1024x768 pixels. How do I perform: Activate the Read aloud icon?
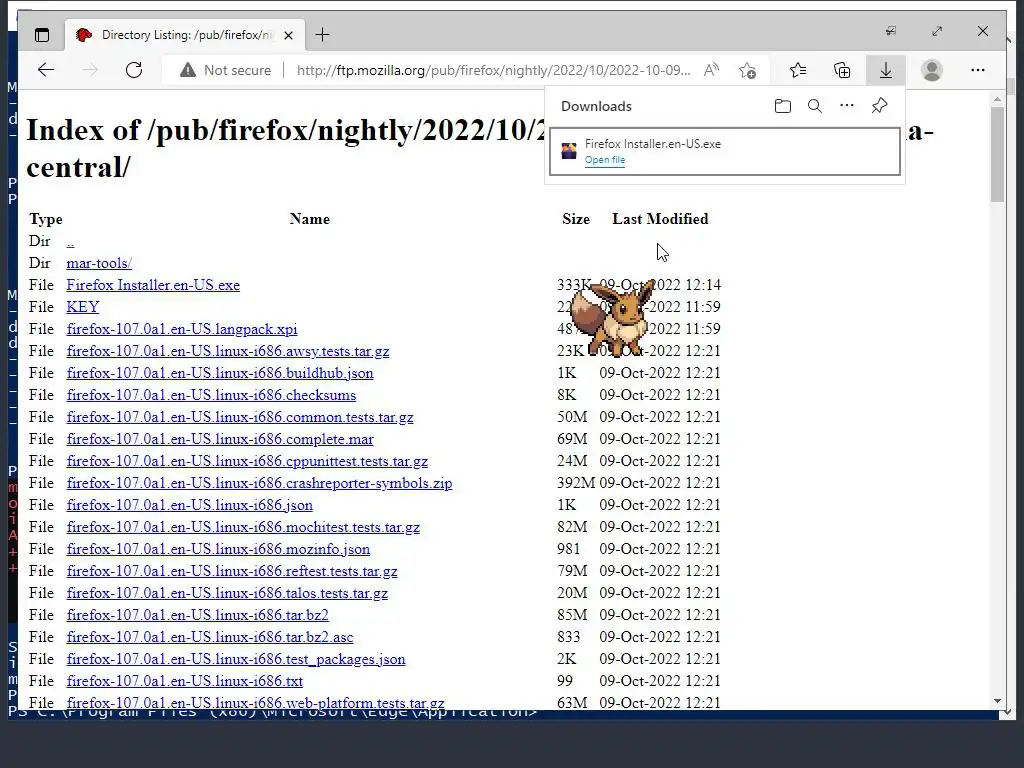click(x=711, y=70)
